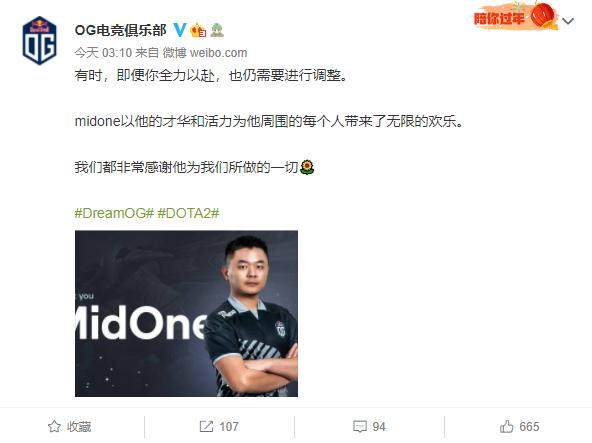Click the orange membership badge icon
Viewport: 592px width, 443px height.
pyautogui.click(x=198, y=30)
